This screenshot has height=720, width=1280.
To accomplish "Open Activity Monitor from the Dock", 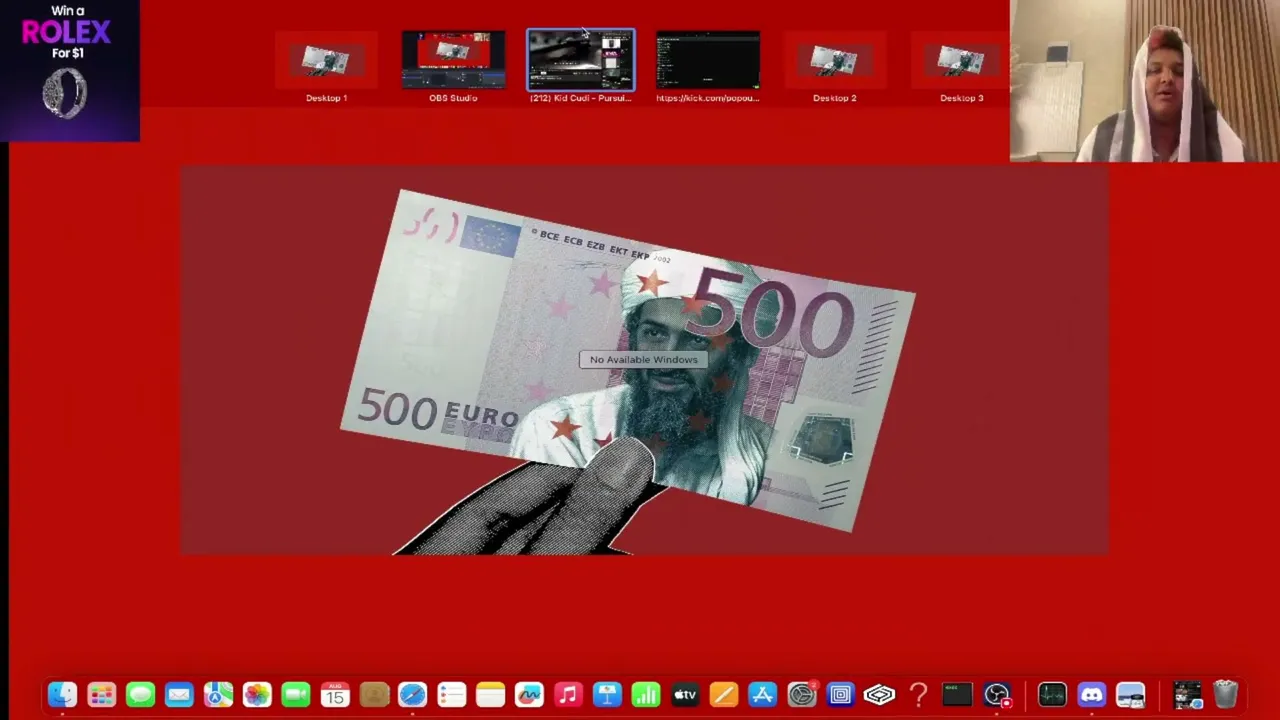I will (1052, 694).
